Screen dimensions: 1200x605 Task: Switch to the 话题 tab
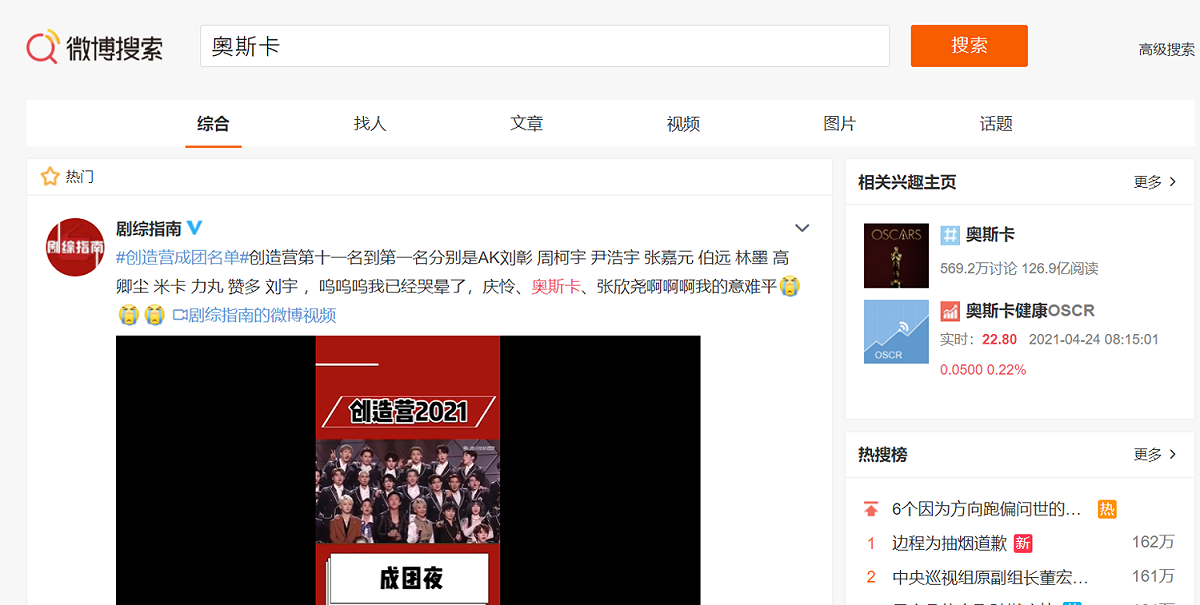[x=996, y=123]
